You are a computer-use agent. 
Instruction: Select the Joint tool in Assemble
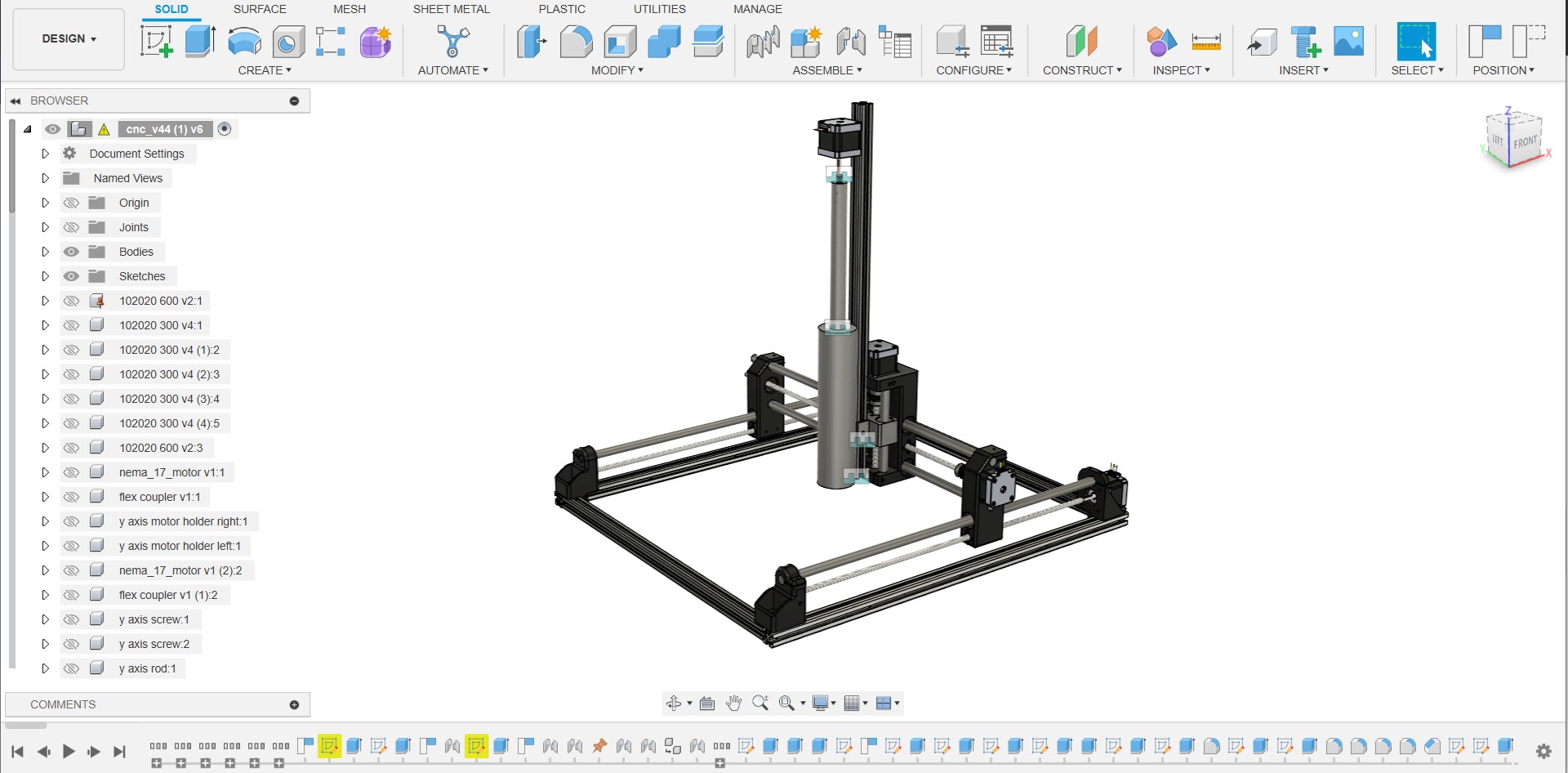point(850,41)
